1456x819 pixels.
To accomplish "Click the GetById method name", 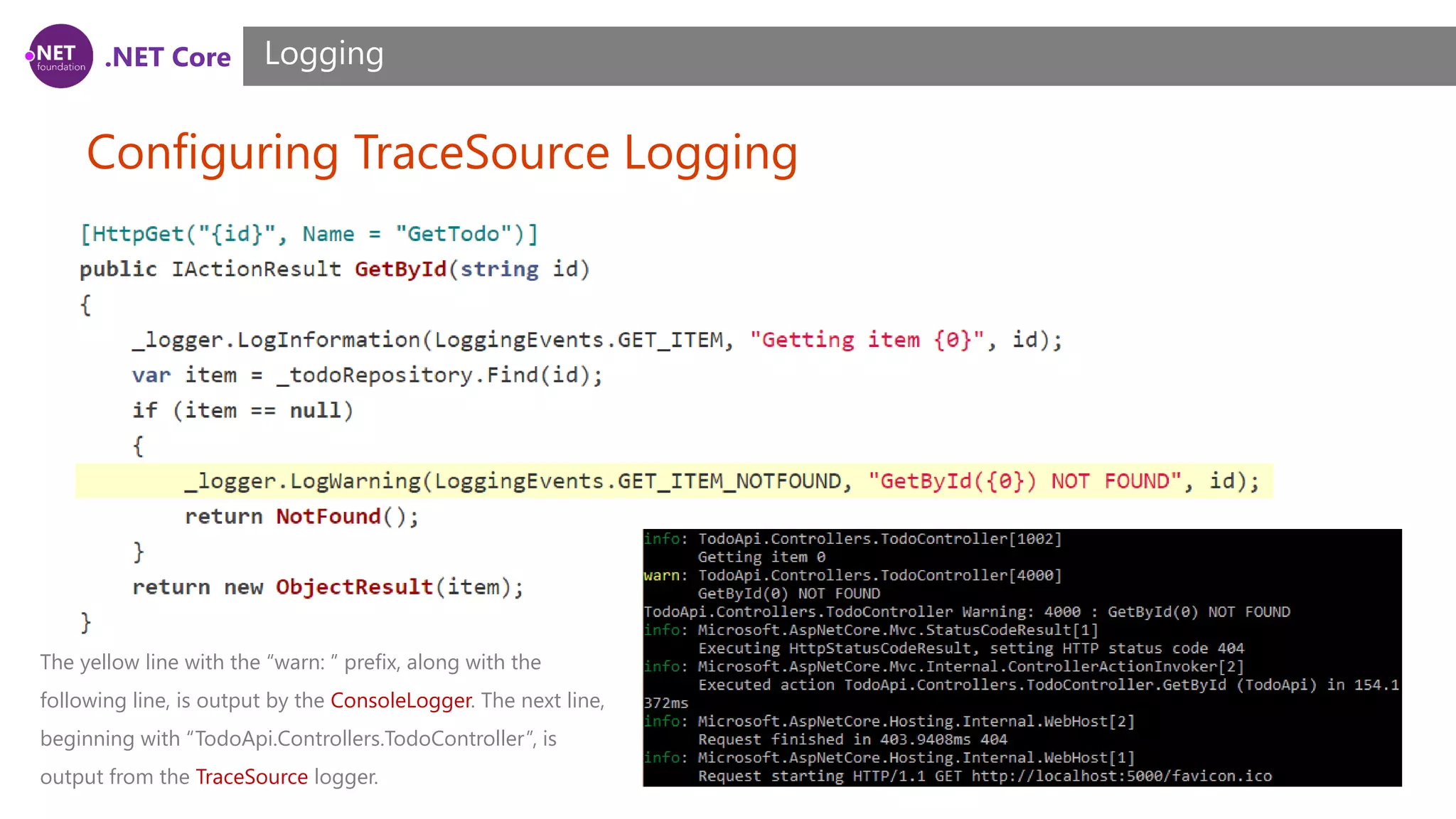I will pos(400,269).
